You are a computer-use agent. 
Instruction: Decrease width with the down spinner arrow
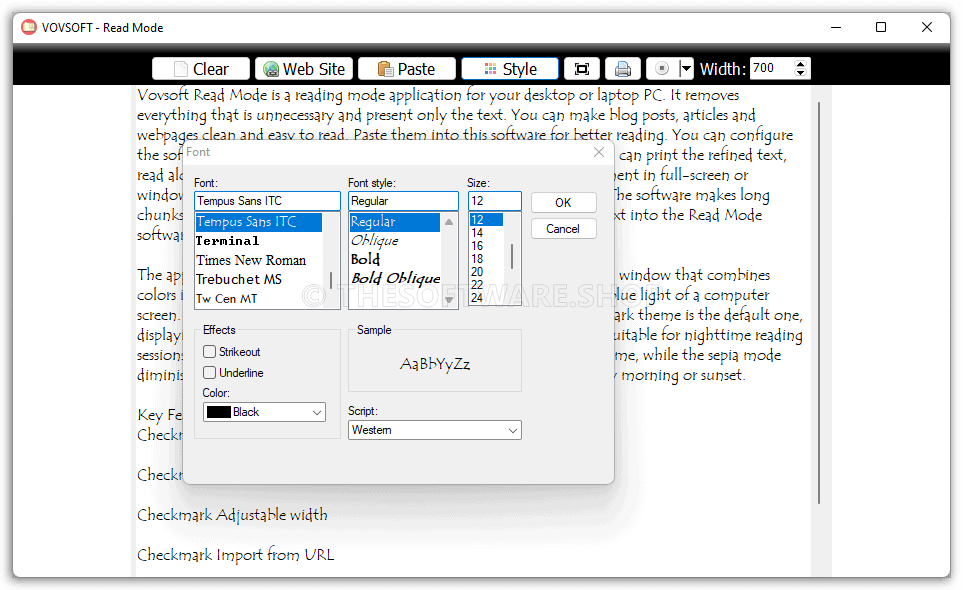click(x=800, y=73)
